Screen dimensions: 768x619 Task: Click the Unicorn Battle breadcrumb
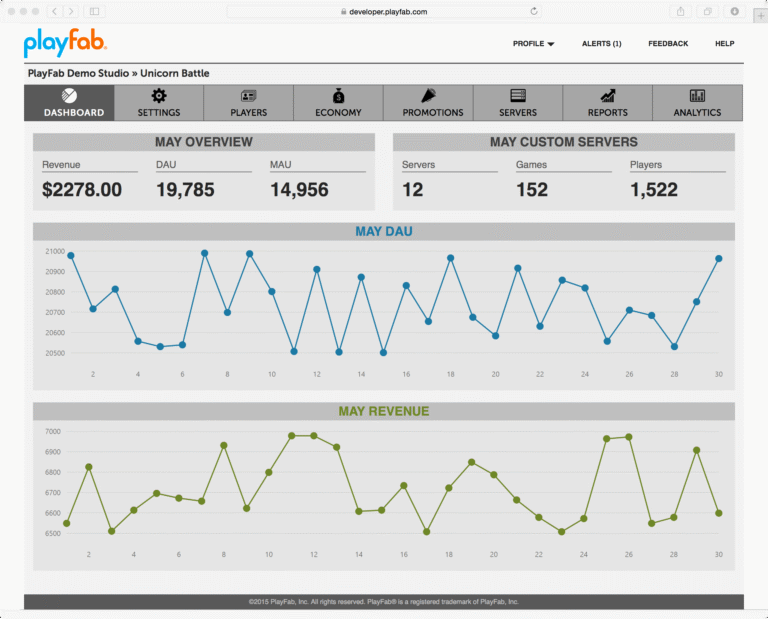pos(175,73)
